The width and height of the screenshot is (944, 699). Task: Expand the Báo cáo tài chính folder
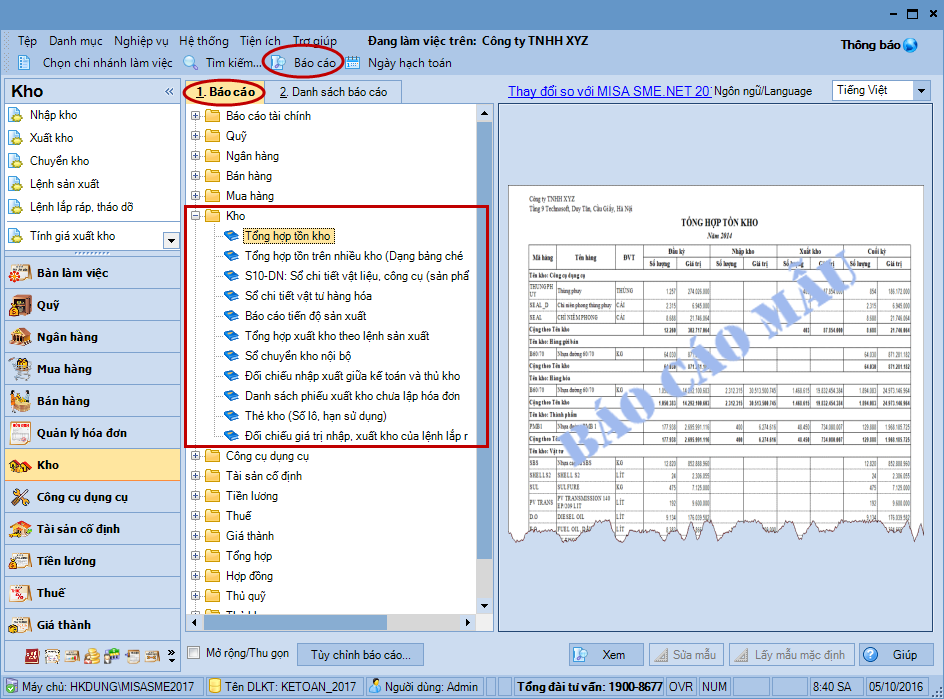195,116
